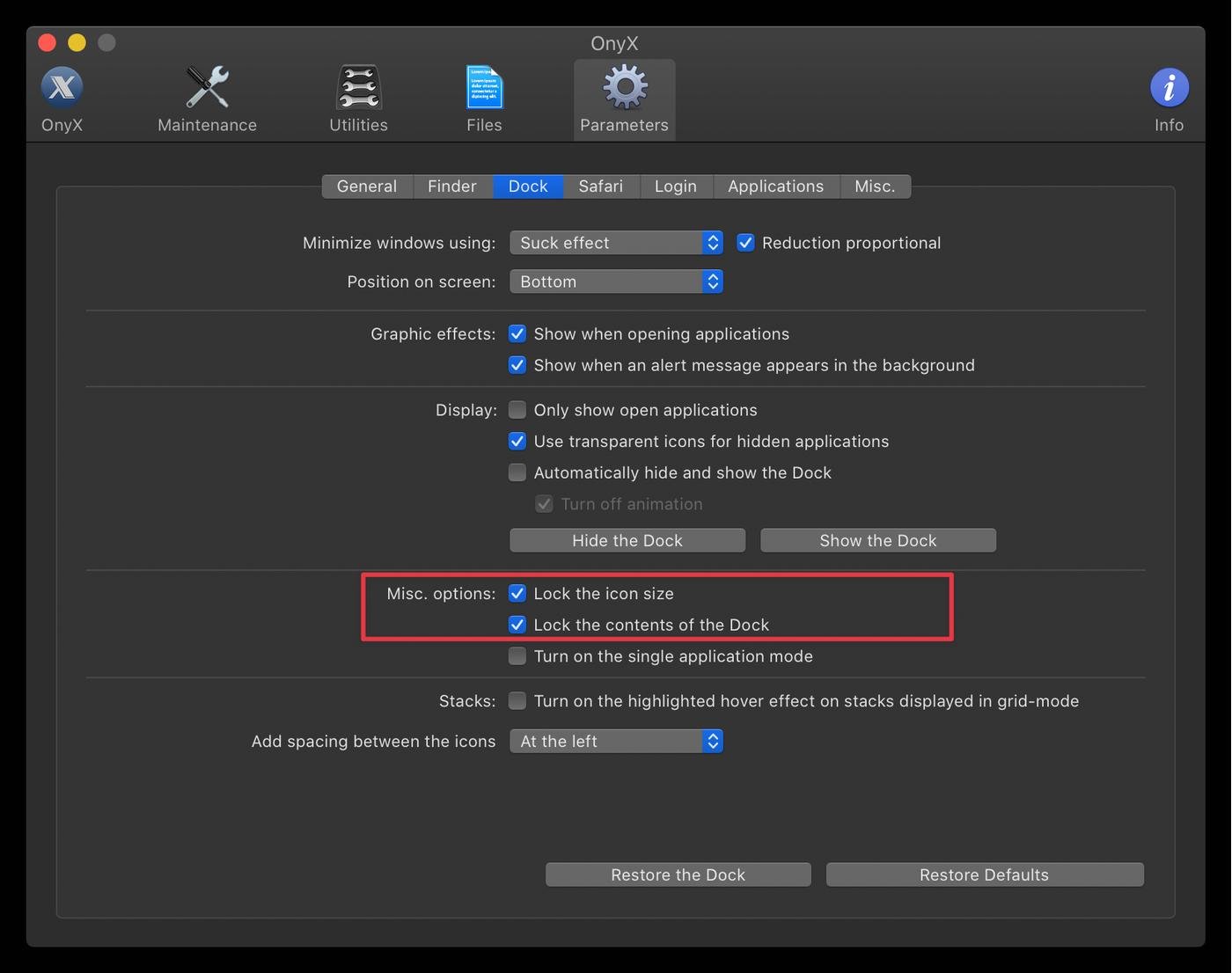Enable Only show open applications
1232x973 pixels.
pyautogui.click(x=517, y=410)
